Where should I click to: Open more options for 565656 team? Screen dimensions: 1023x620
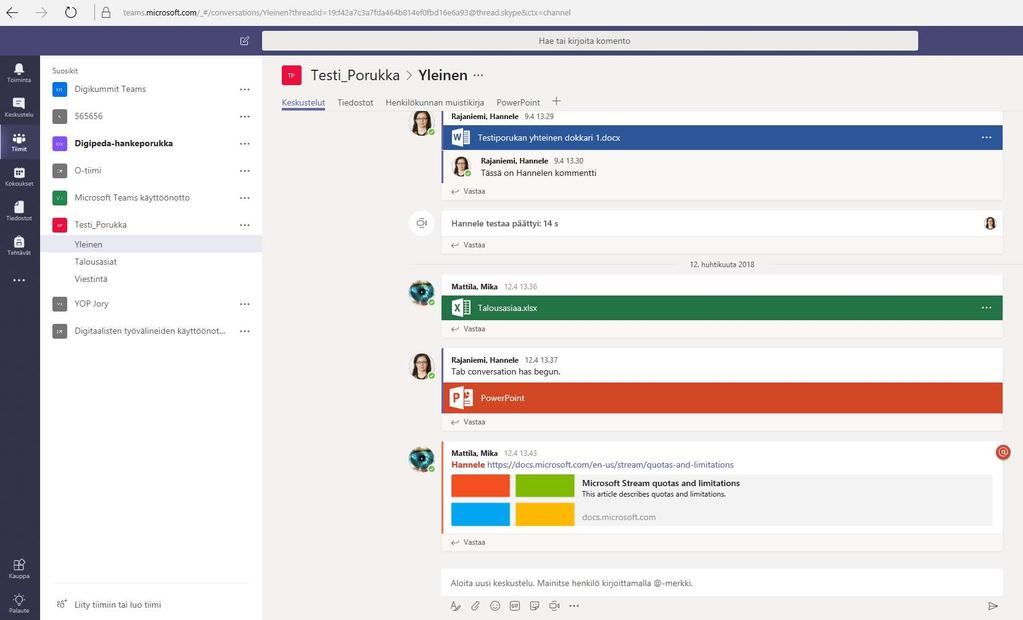pyautogui.click(x=245, y=116)
